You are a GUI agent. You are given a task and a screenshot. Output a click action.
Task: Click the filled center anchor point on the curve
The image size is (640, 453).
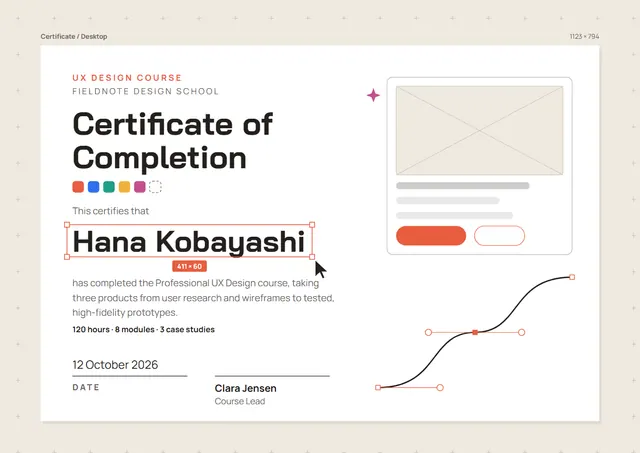[475, 333]
